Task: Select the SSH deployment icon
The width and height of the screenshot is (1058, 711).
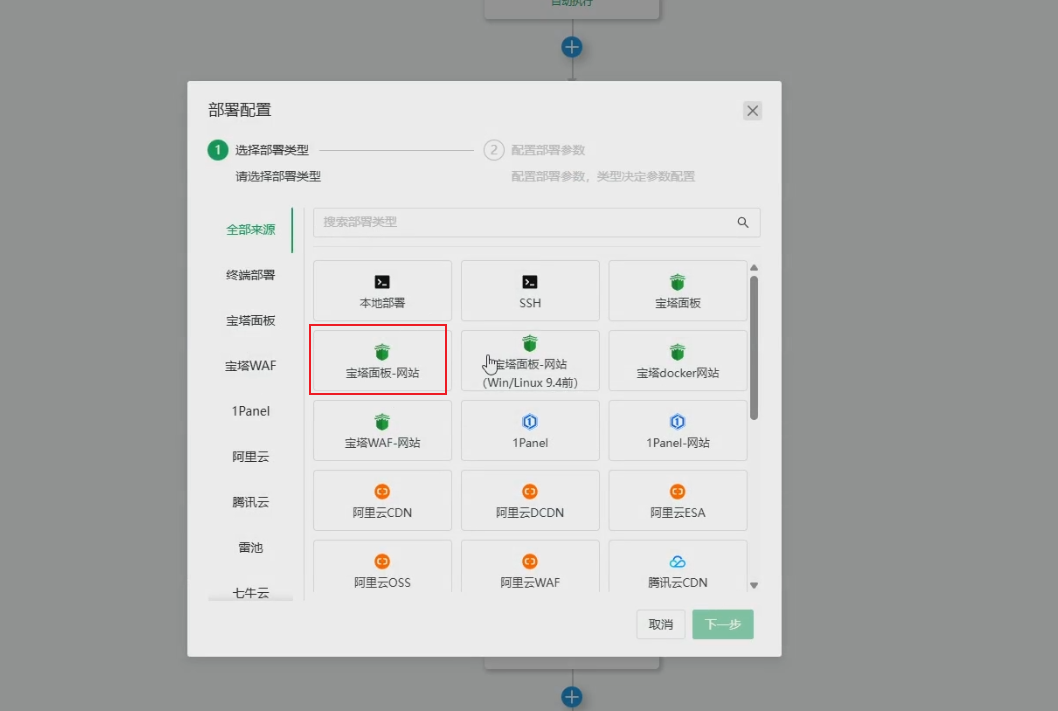Action: [529, 290]
